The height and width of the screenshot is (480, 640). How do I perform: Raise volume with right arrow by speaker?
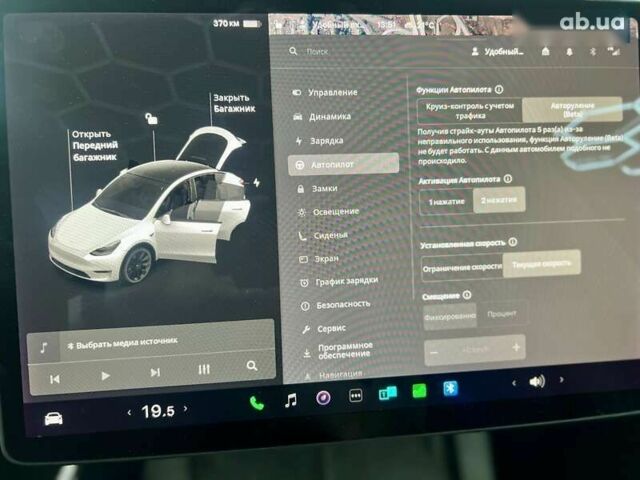pyautogui.click(x=562, y=380)
